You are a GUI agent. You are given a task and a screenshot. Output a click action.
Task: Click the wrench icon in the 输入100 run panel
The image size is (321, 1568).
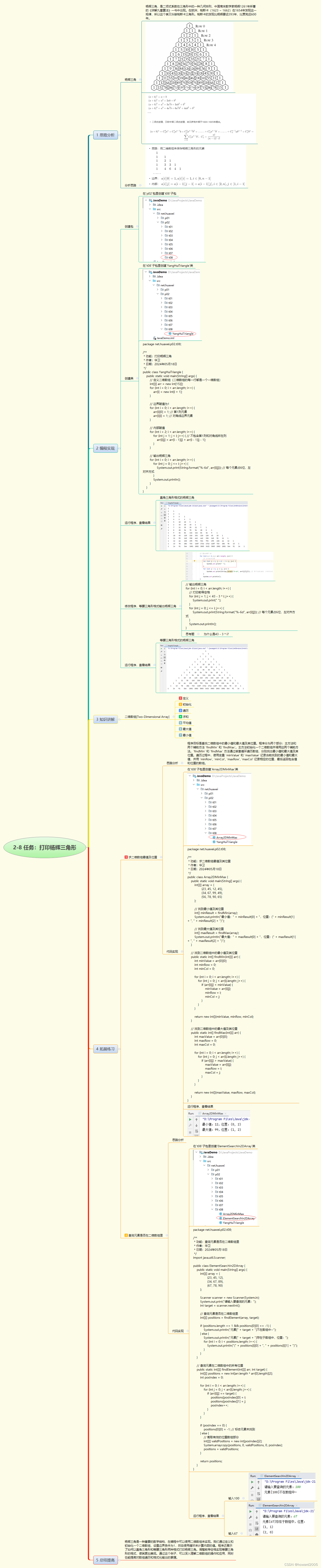pyautogui.click(x=252, y=1488)
